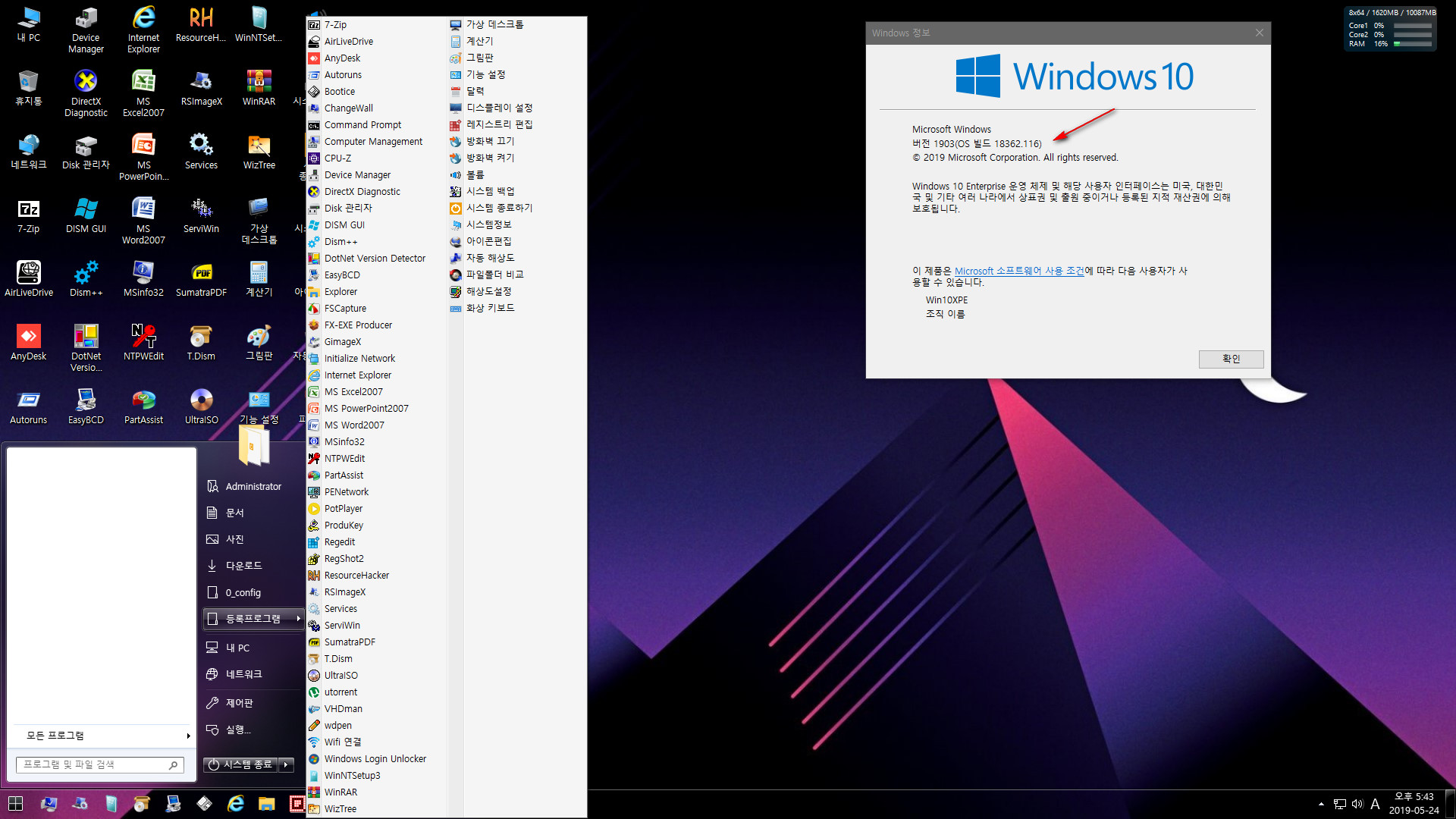
Task: Open 레지스트리 편집 in second column
Action: (x=517, y=124)
